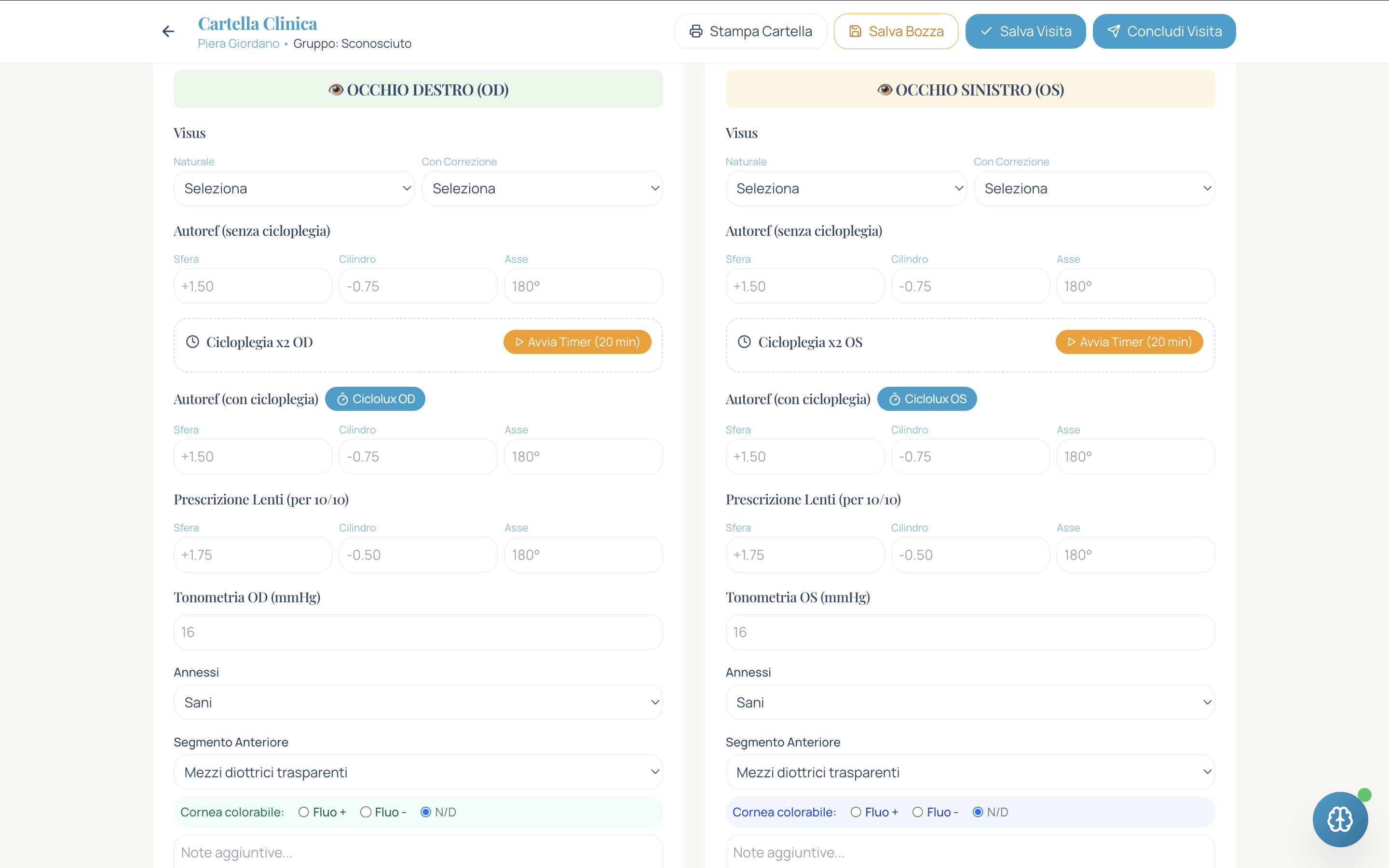Click the clock icon beside Cicloplegia x2 OS
Viewport: 1389px width, 868px height.
coord(744,341)
